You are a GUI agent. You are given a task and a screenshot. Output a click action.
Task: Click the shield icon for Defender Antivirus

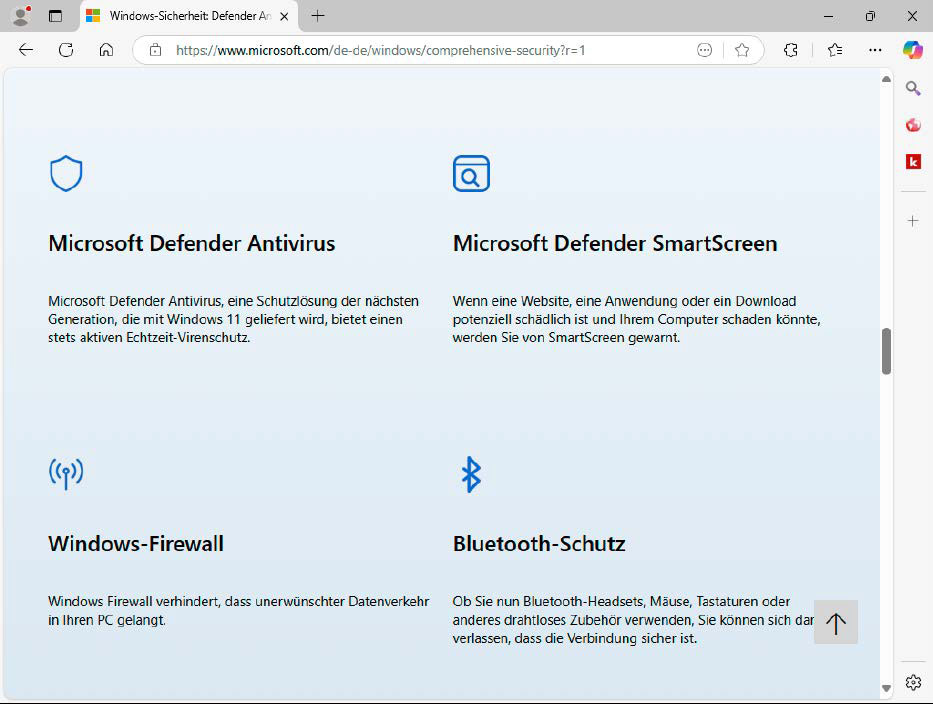66,174
